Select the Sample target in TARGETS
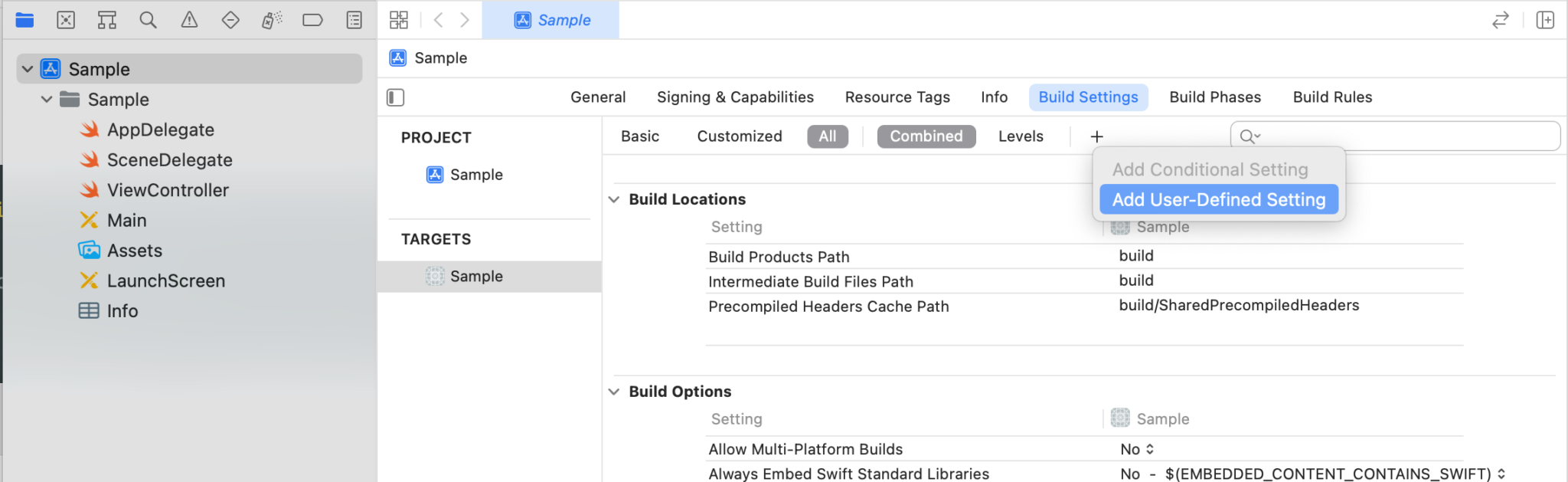 coord(476,276)
